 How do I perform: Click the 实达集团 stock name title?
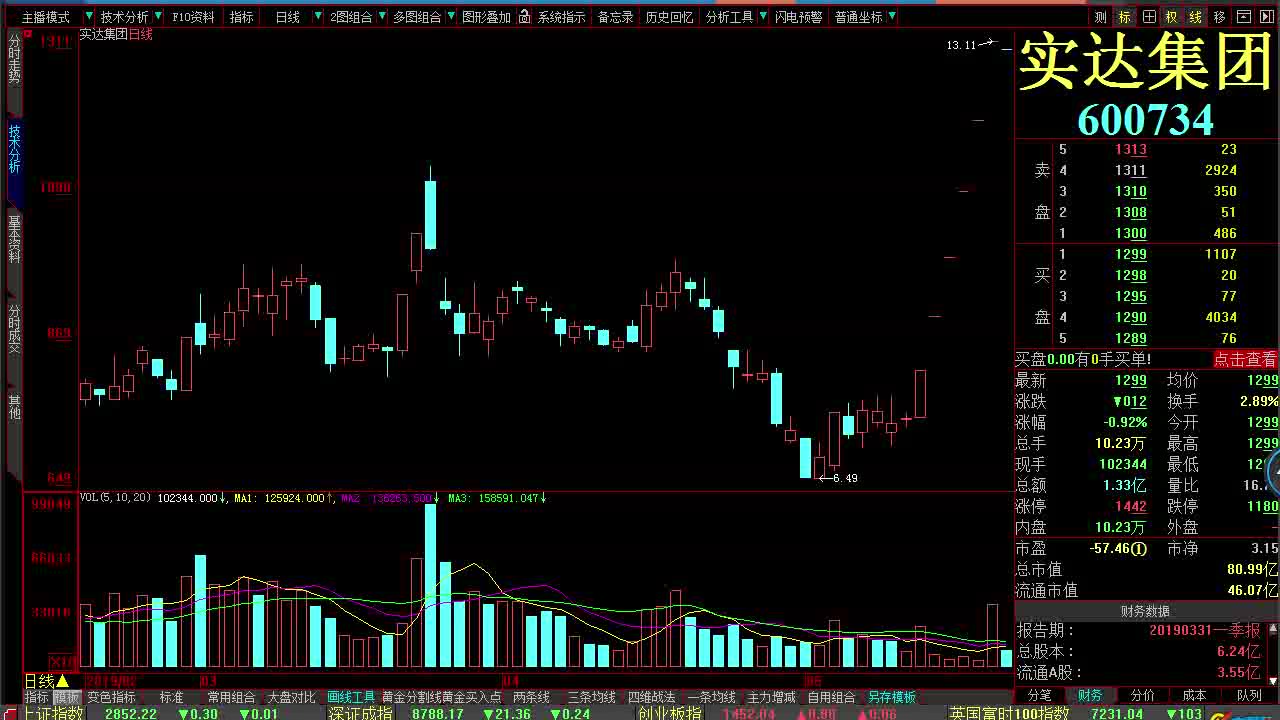[x=1146, y=64]
